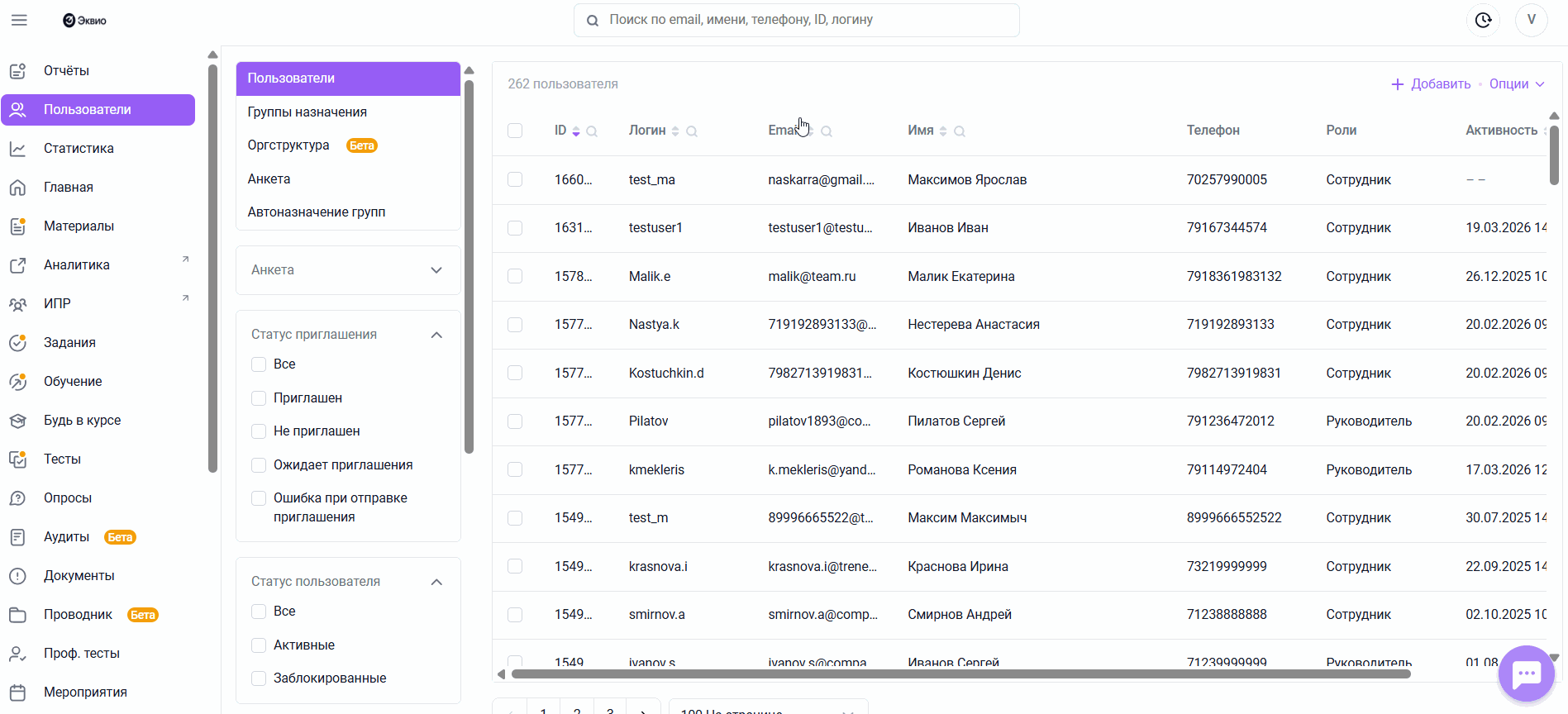Viewport: 1568px width, 714px height.
Task: Check Активные user status filter
Action: 259,645
